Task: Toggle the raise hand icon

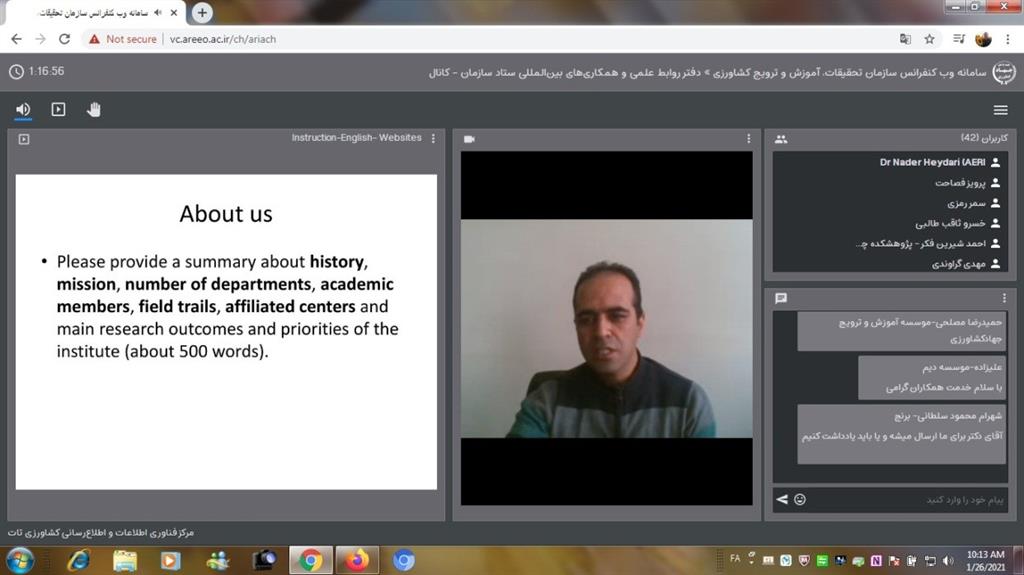Action: [x=94, y=109]
